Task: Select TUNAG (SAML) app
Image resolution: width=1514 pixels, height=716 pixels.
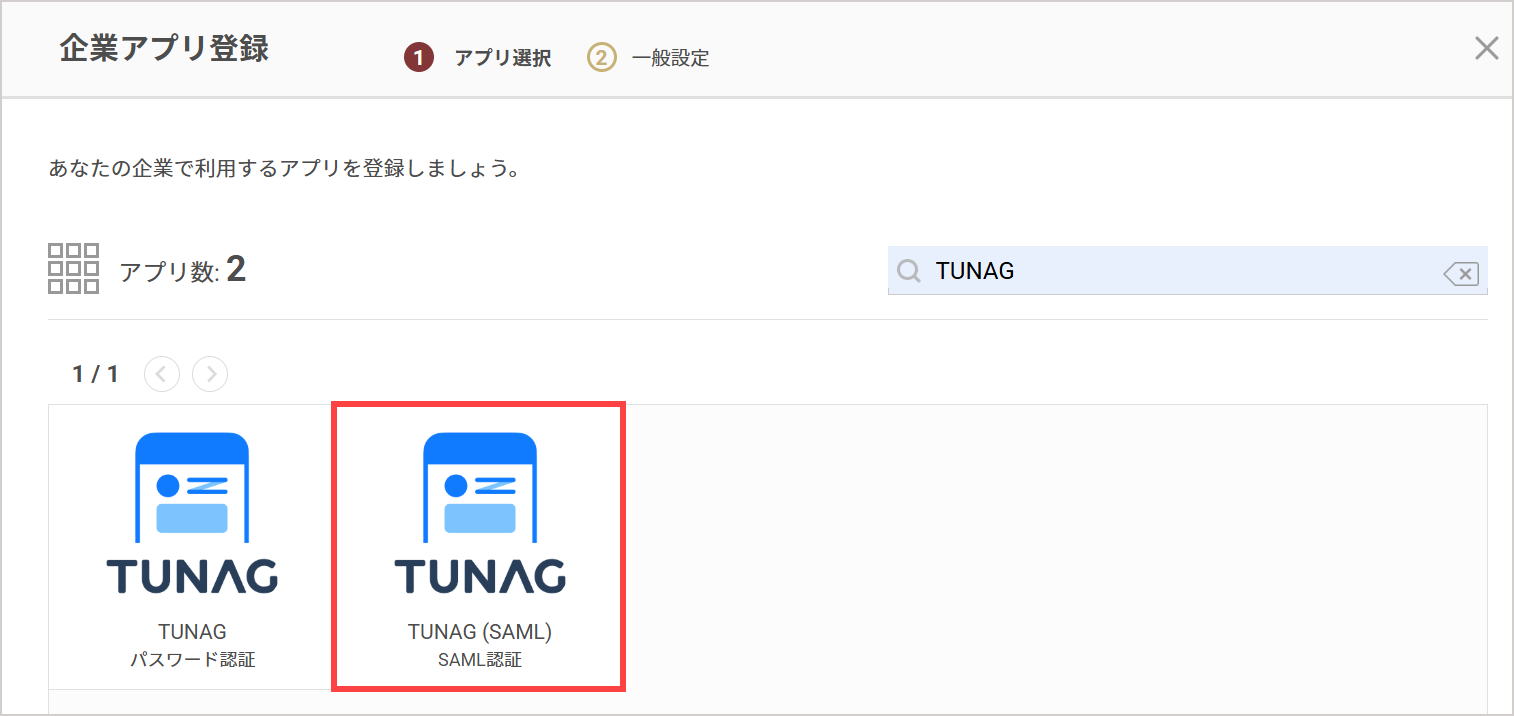Action: click(479, 547)
